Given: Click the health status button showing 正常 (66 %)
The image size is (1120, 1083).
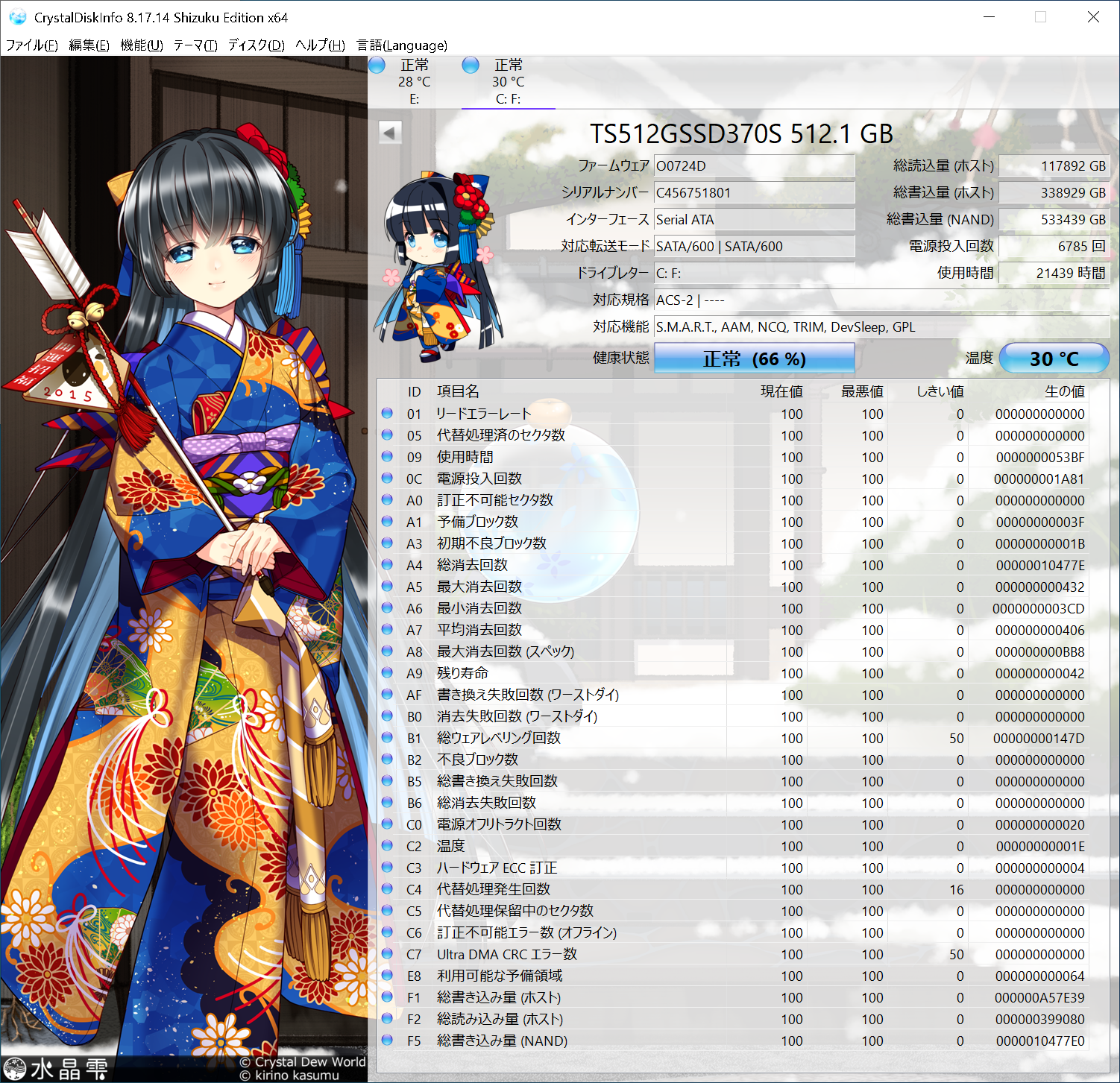Looking at the screenshot, I should coord(754,358).
